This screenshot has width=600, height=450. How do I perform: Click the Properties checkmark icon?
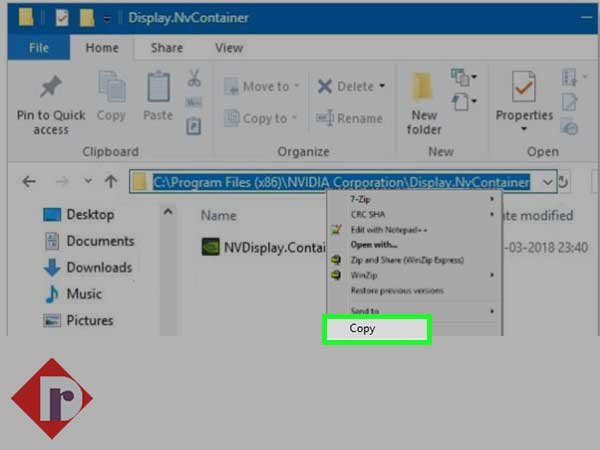(523, 86)
